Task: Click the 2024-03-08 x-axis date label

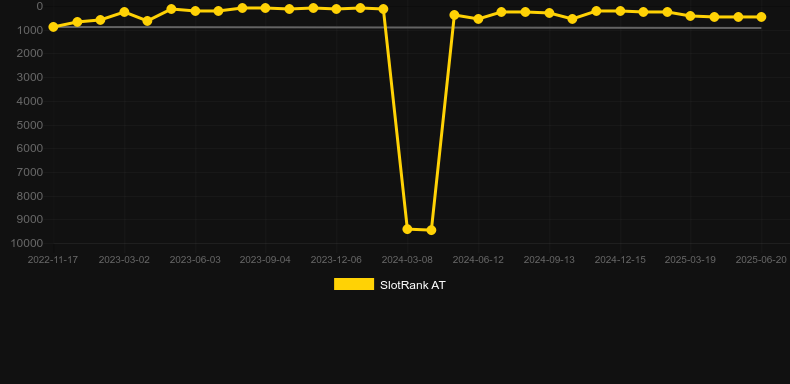Action: point(407,260)
